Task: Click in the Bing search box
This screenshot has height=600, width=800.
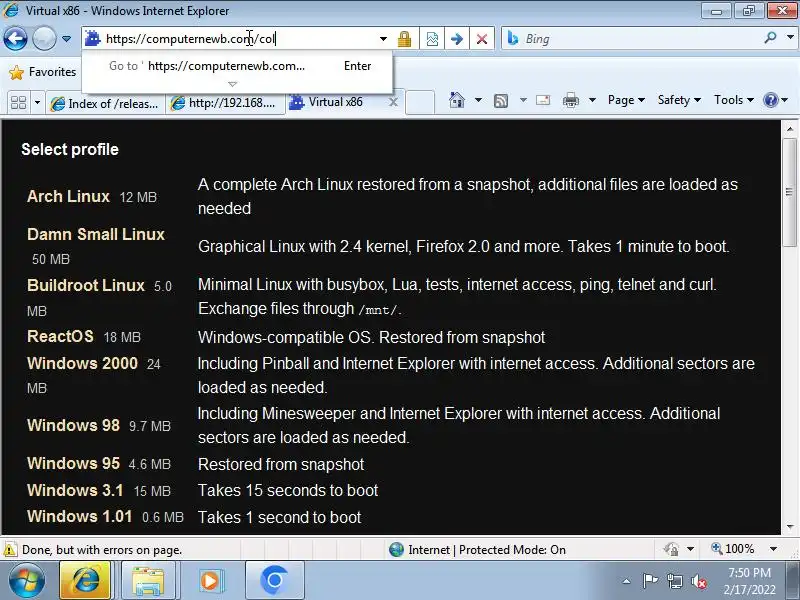Action: [633, 39]
